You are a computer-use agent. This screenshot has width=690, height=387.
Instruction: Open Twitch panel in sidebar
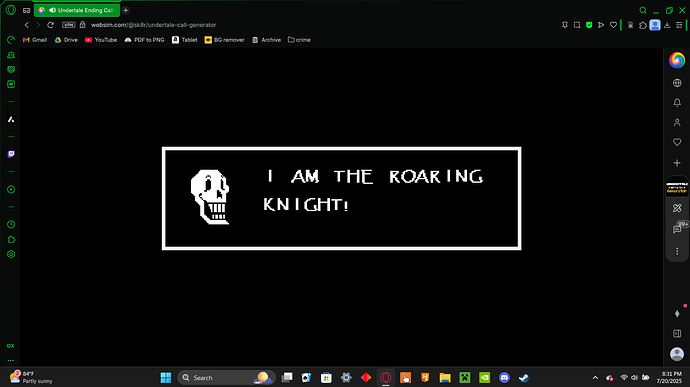coord(11,154)
